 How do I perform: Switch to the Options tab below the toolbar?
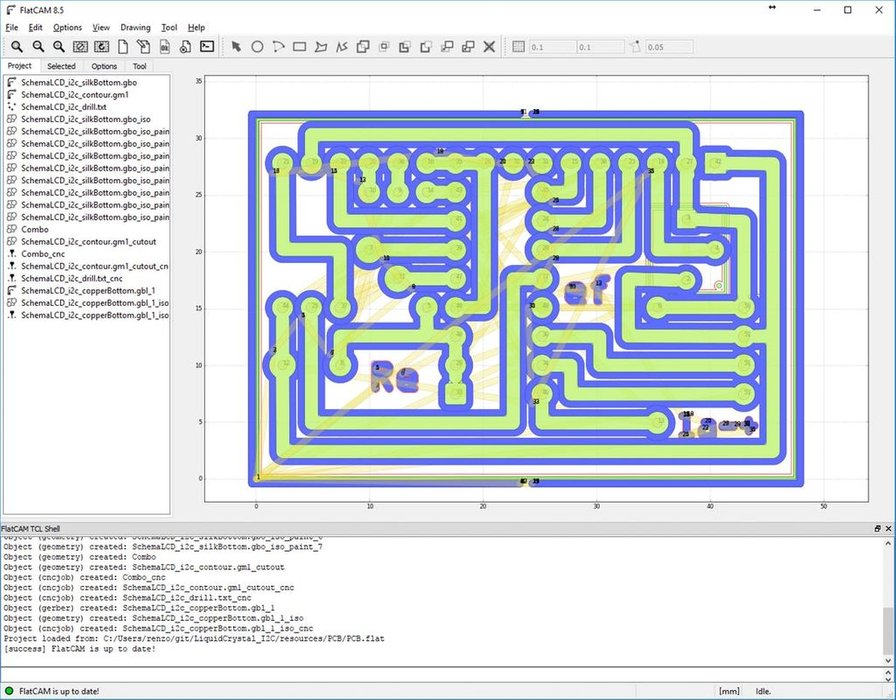coord(104,66)
